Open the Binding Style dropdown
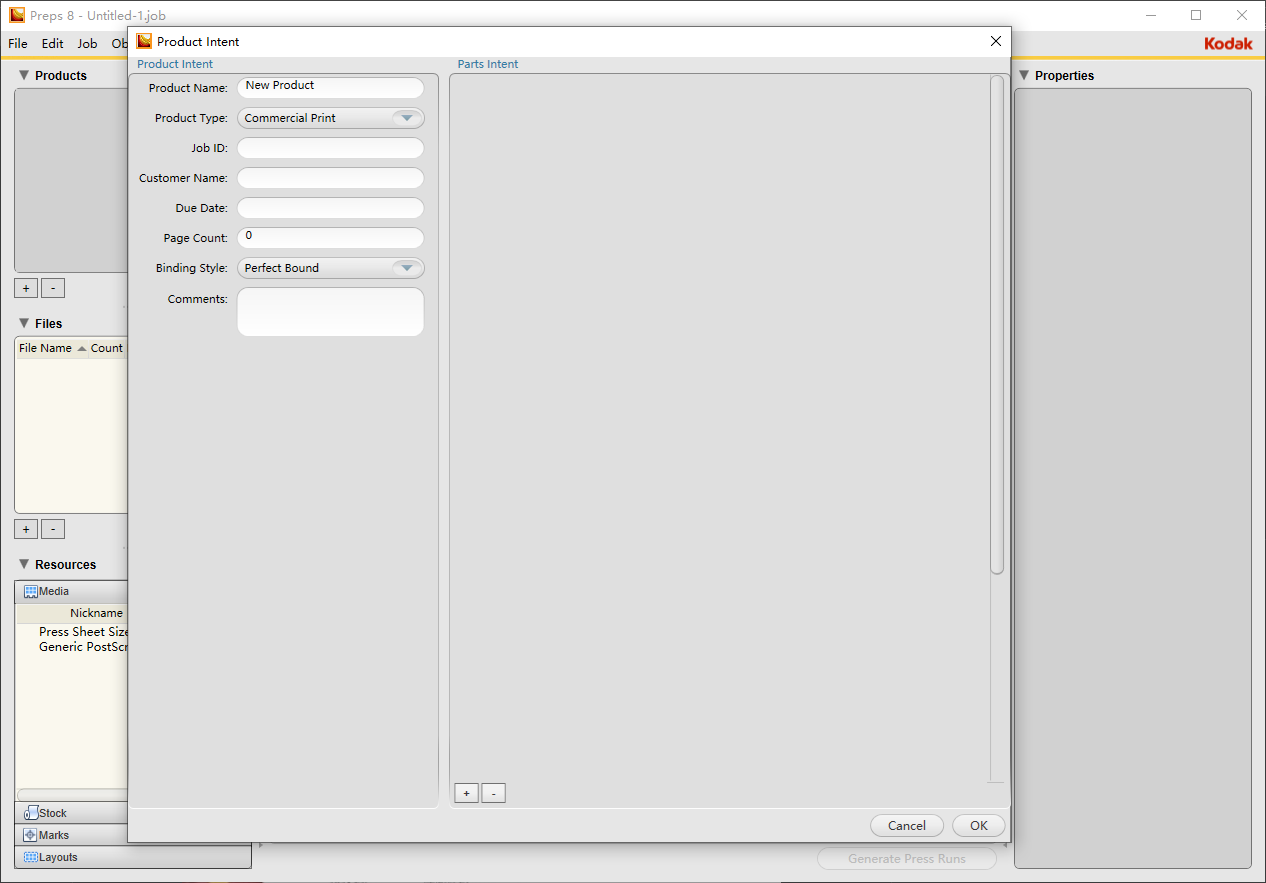Viewport: 1266px width, 883px height. [x=330, y=268]
